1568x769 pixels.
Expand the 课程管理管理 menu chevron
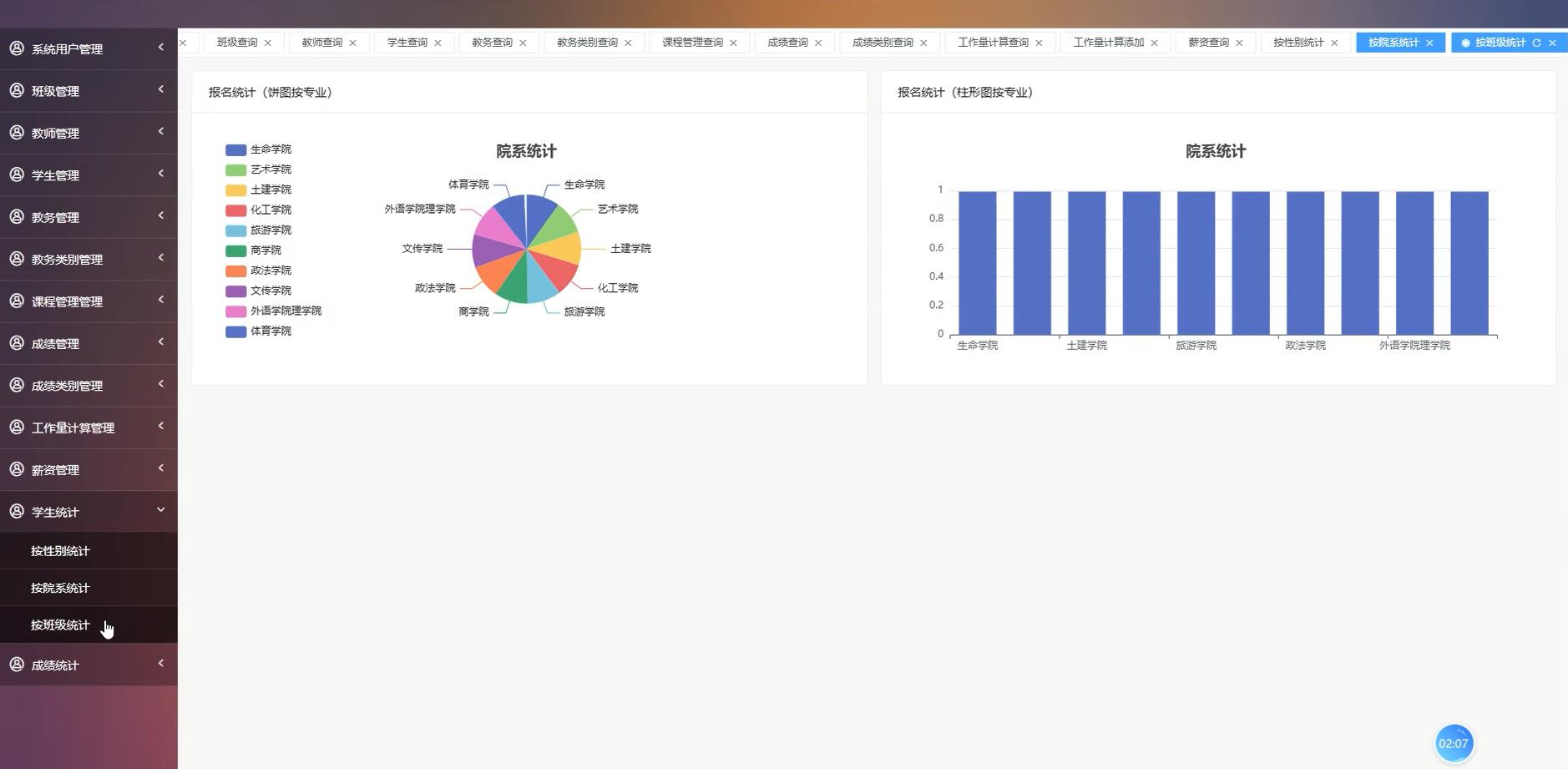[x=161, y=300]
